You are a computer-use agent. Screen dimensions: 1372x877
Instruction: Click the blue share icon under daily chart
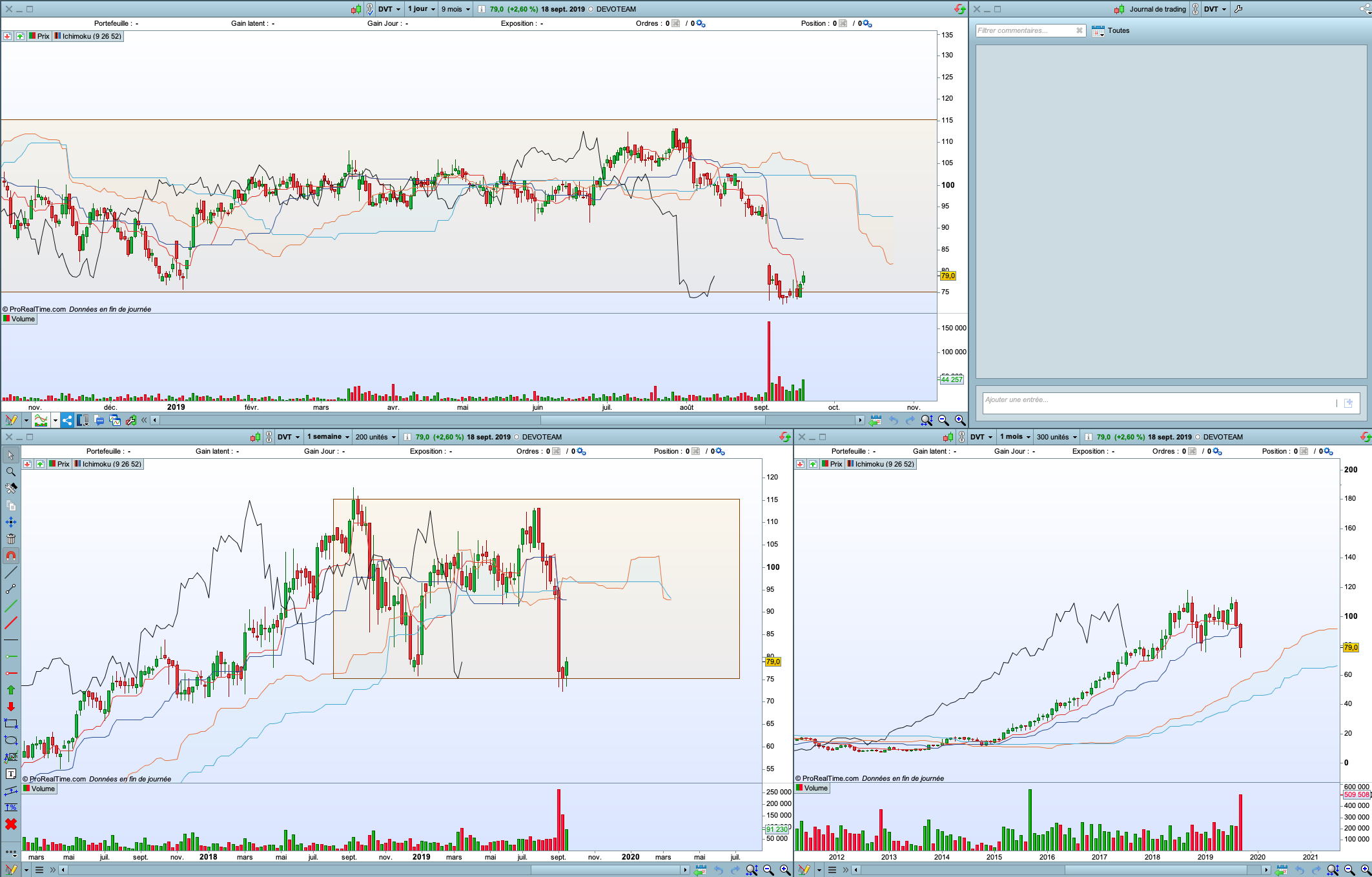click(x=67, y=420)
